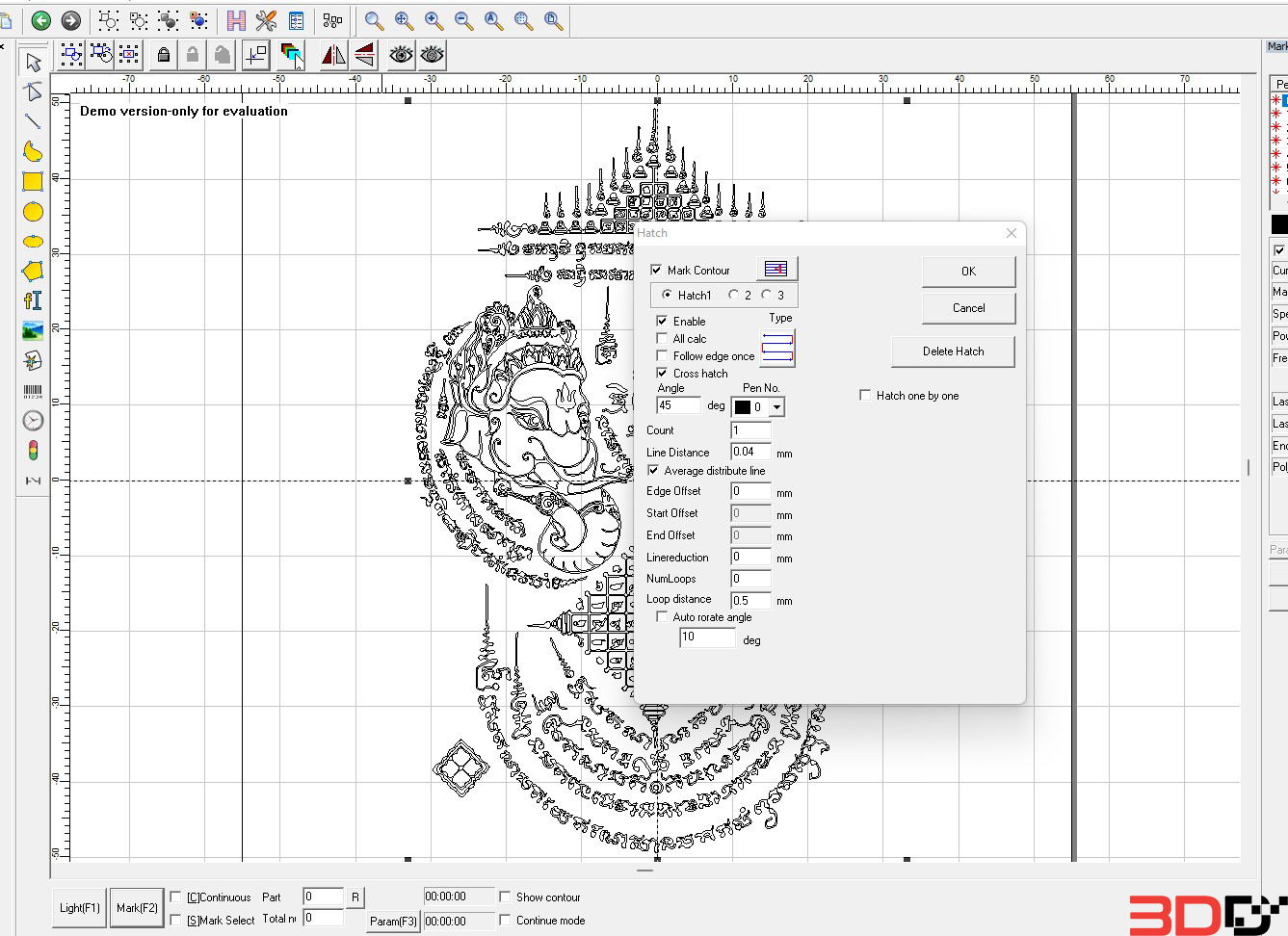Click the rectangle drawing tool
This screenshot has width=1288, height=936.
tap(33, 181)
